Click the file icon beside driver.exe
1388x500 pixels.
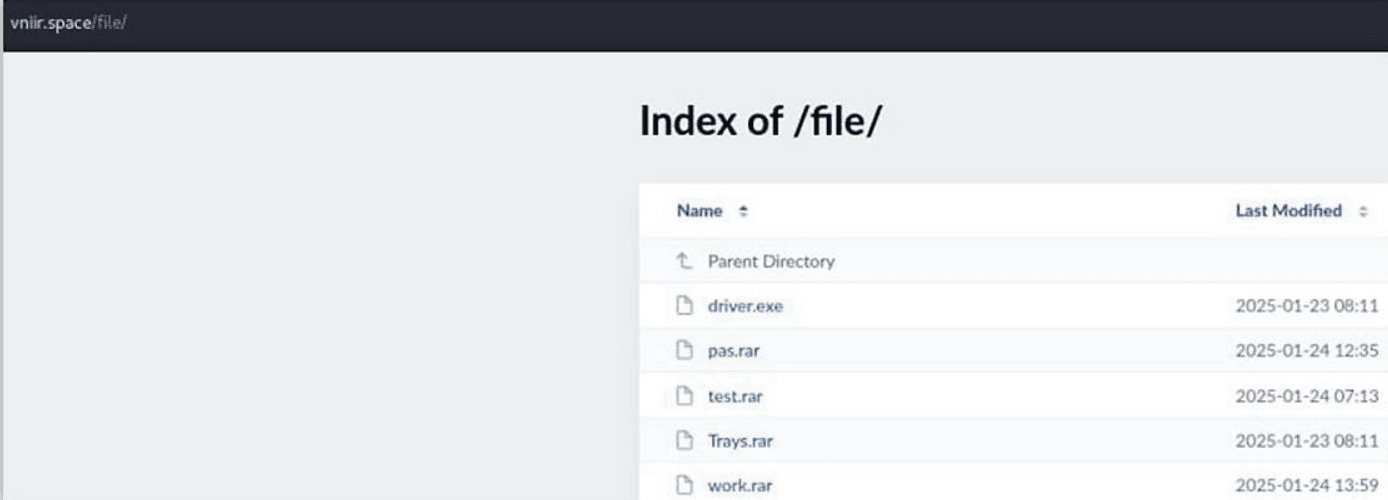pyautogui.click(x=685, y=306)
